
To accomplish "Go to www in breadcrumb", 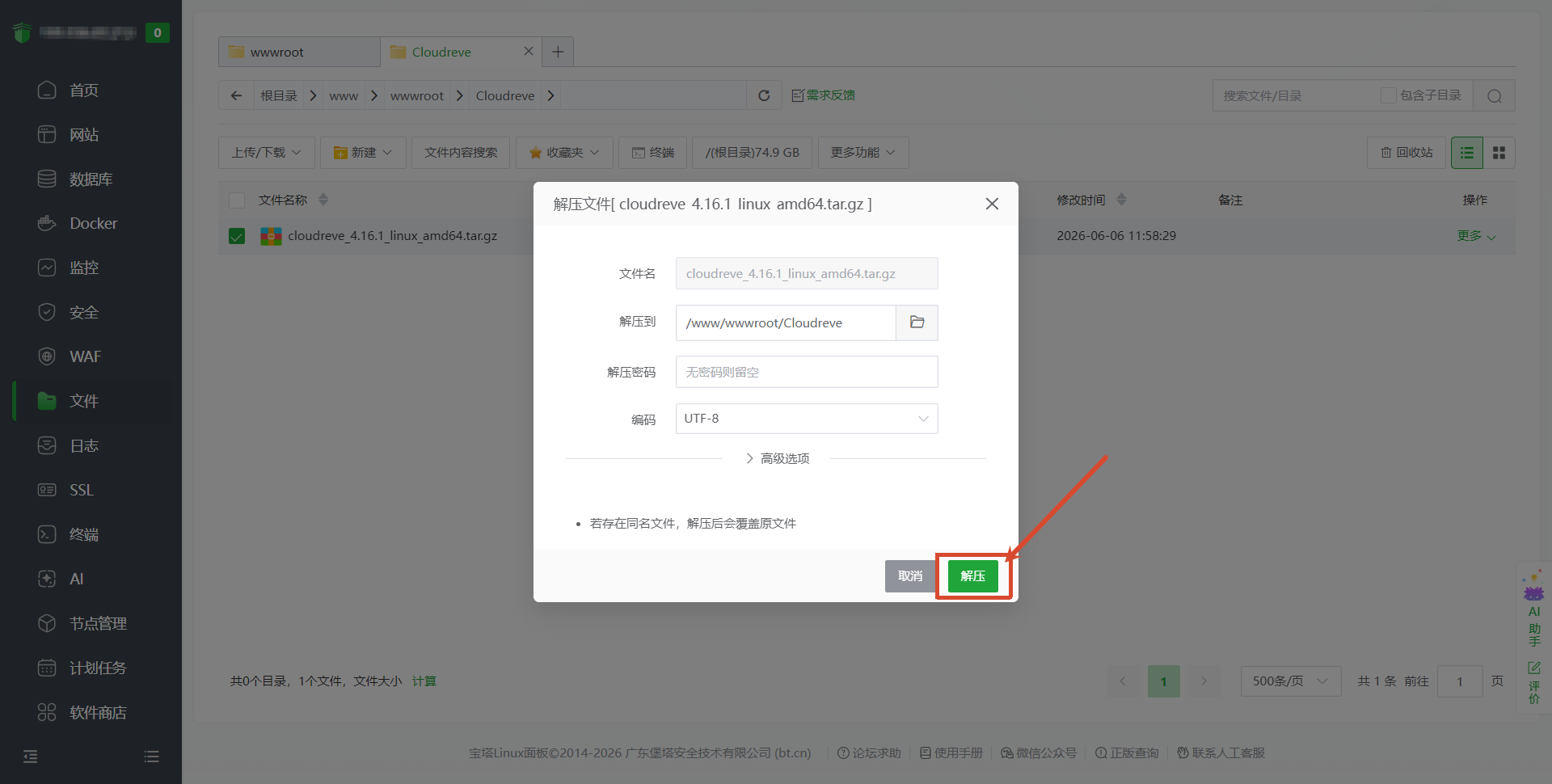I will pos(344,95).
